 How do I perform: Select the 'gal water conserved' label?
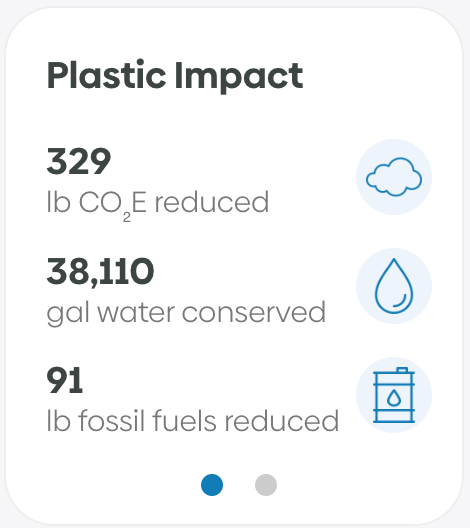click(x=186, y=314)
